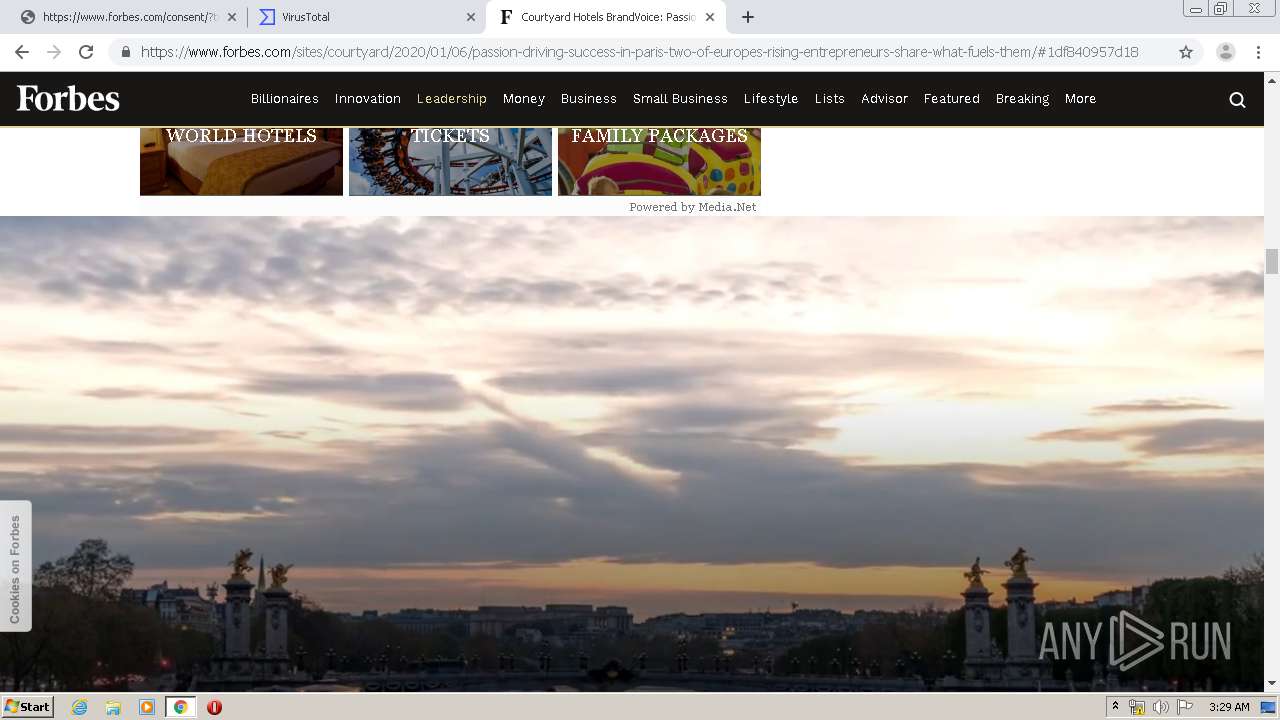Screen dimensions: 1280x720
Task: Go back with browser back arrow
Action: click(x=22, y=52)
